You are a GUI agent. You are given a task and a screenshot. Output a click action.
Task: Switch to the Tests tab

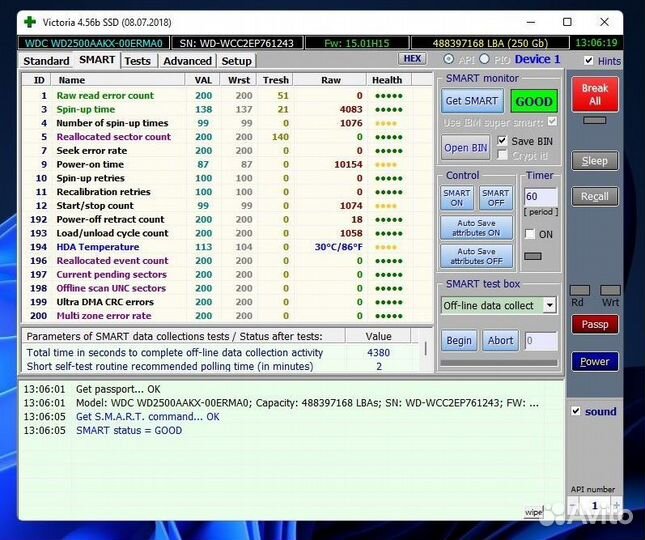138,61
